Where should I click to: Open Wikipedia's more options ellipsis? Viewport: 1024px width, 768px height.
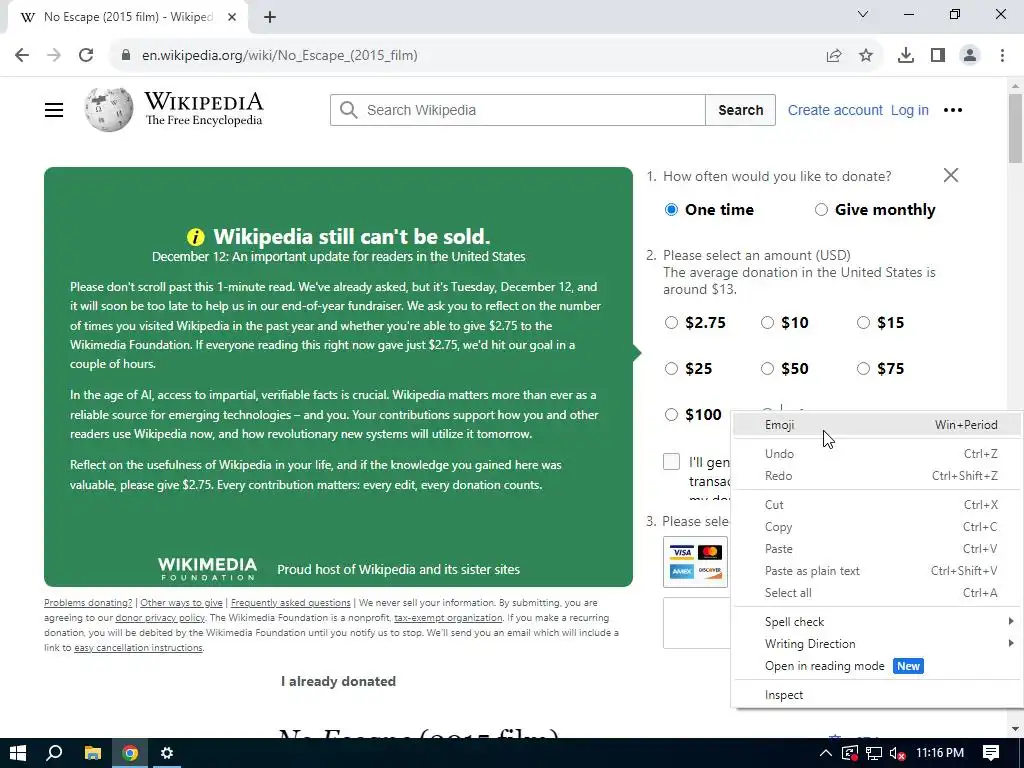(x=953, y=110)
